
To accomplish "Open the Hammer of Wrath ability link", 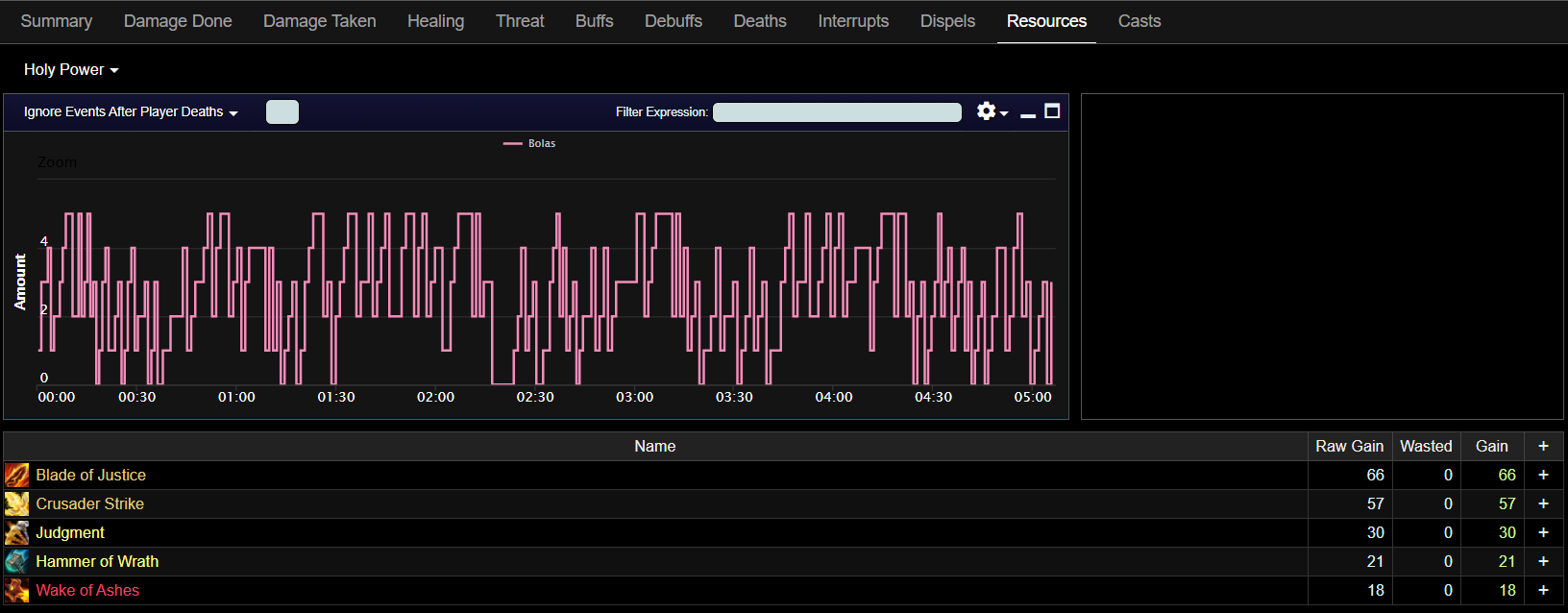I will pos(97,561).
